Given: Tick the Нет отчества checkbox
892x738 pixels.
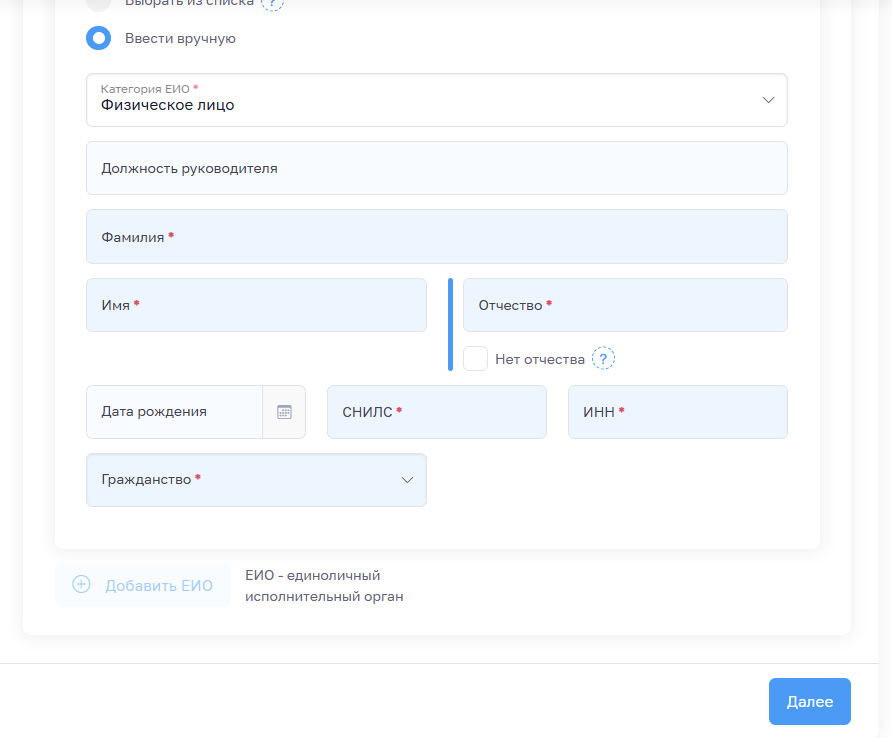Looking at the screenshot, I should coord(476,359).
